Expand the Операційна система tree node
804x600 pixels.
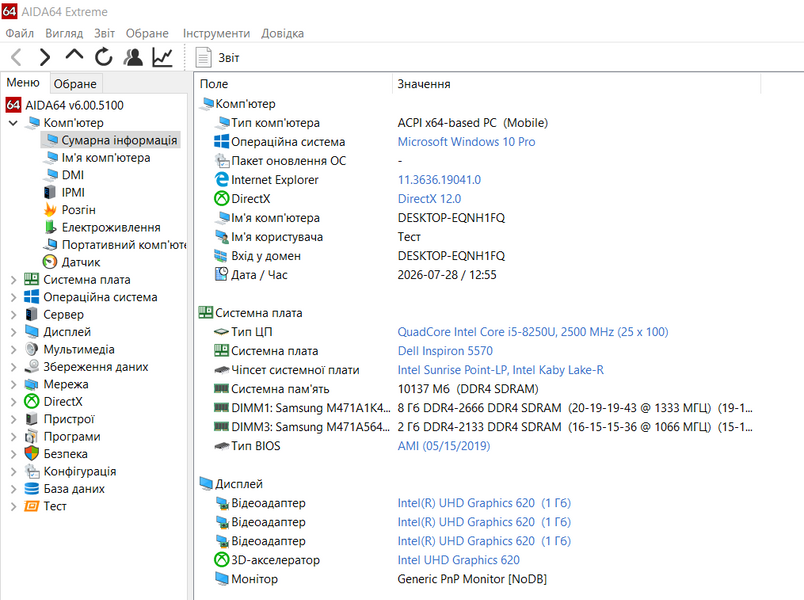[x=13, y=297]
